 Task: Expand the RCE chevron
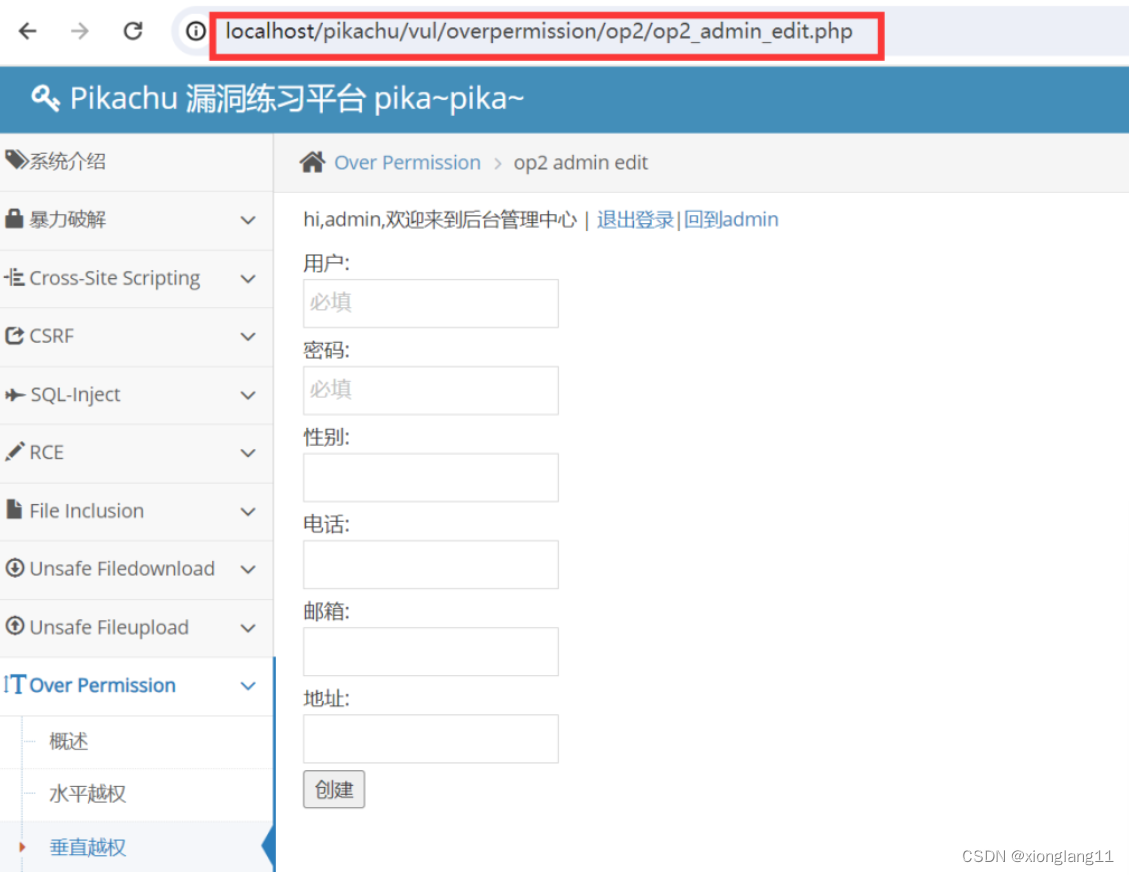tap(248, 453)
